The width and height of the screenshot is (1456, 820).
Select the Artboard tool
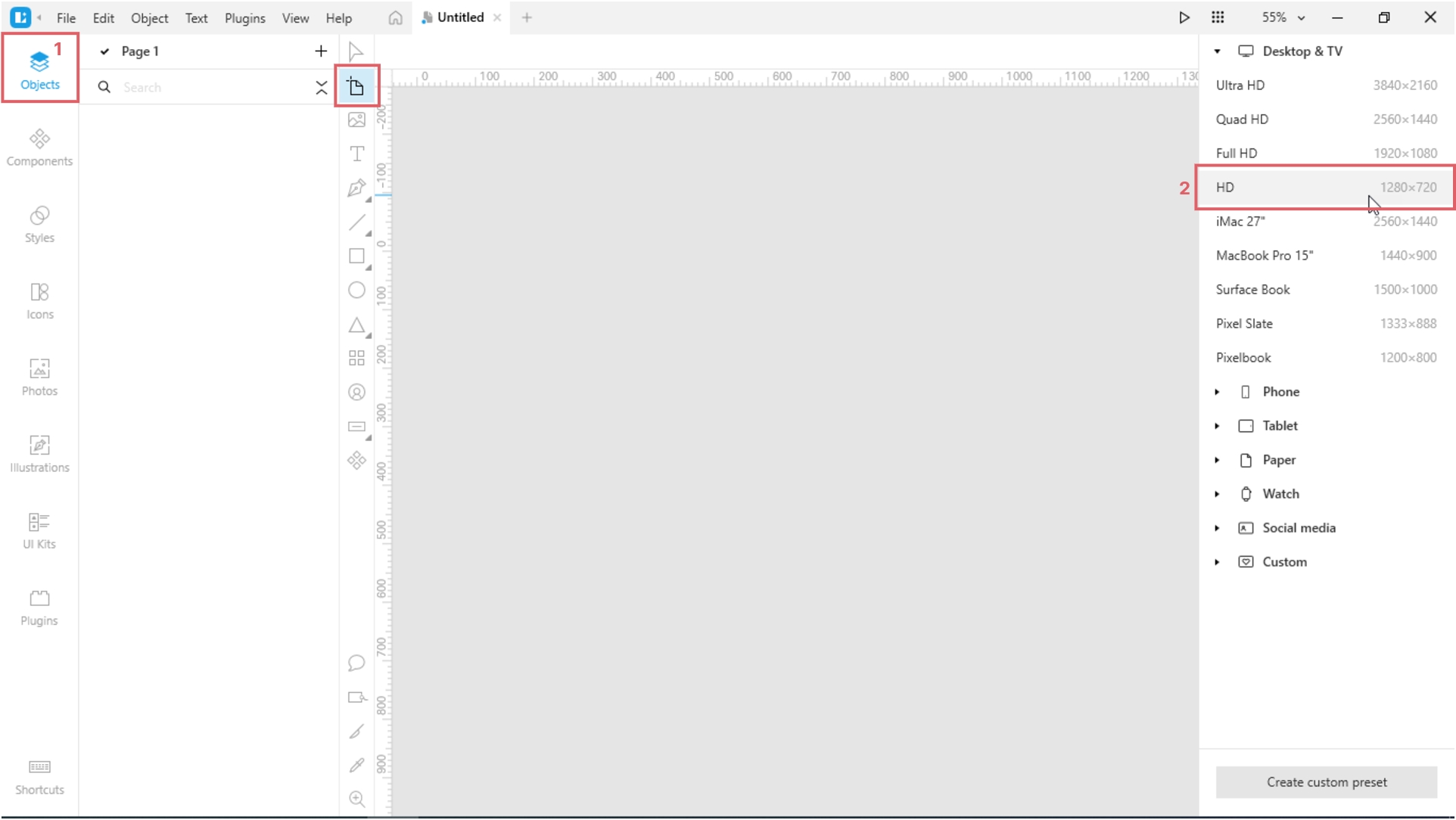356,86
